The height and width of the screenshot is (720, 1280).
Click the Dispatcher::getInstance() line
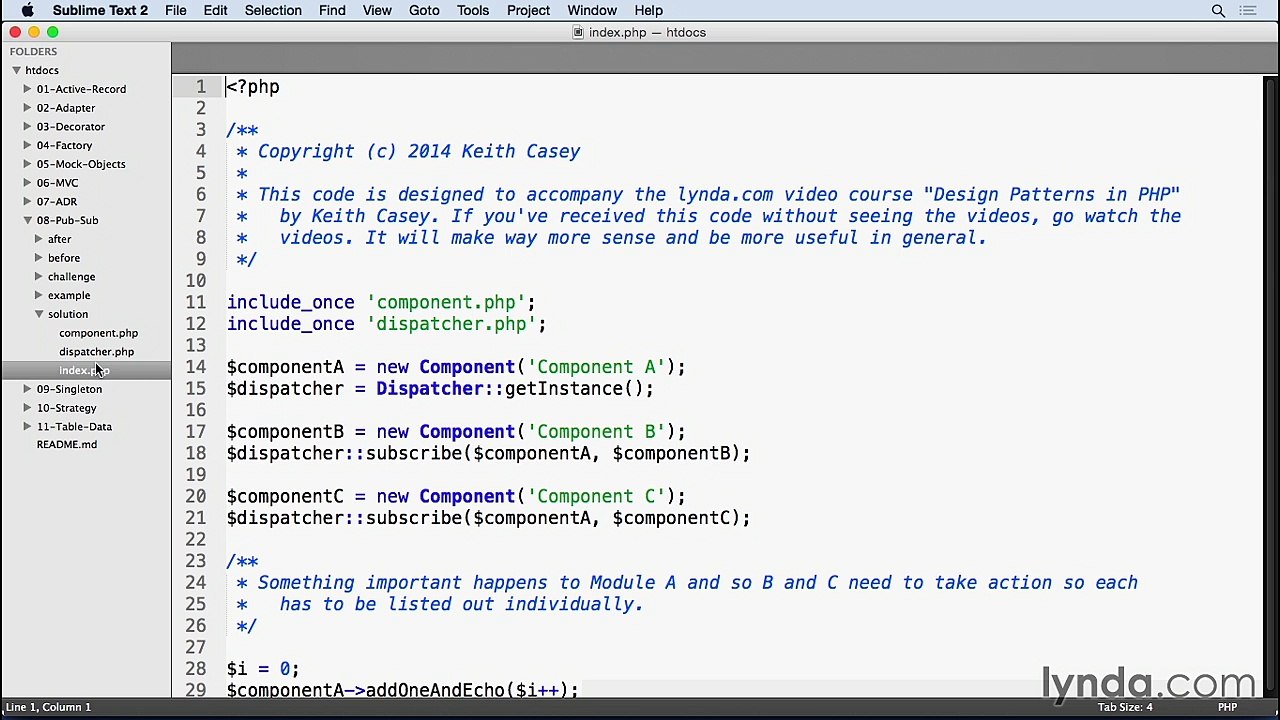[440, 389]
